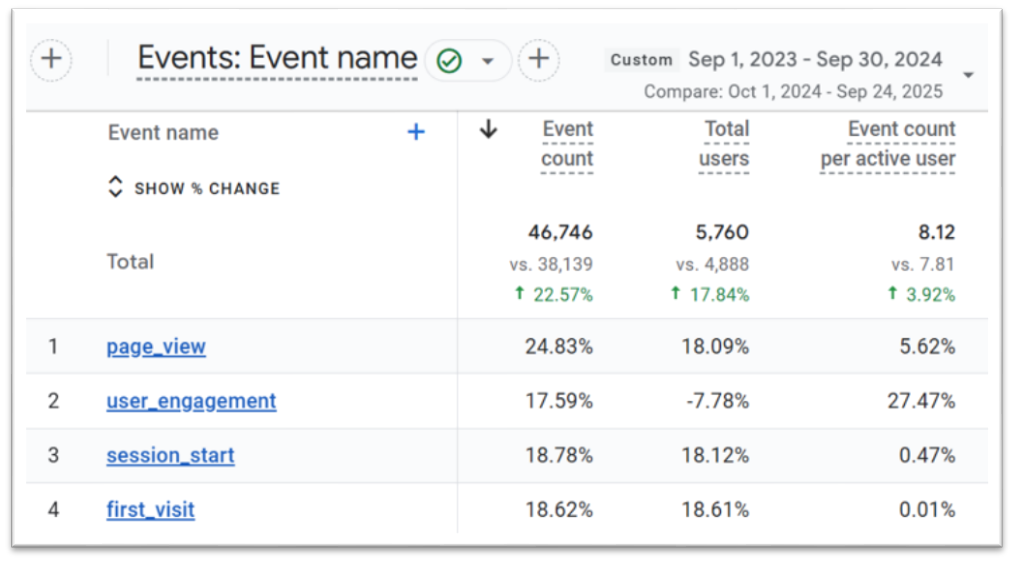Click the green checkmark status icon
The image size is (1013, 561).
[x=450, y=61]
